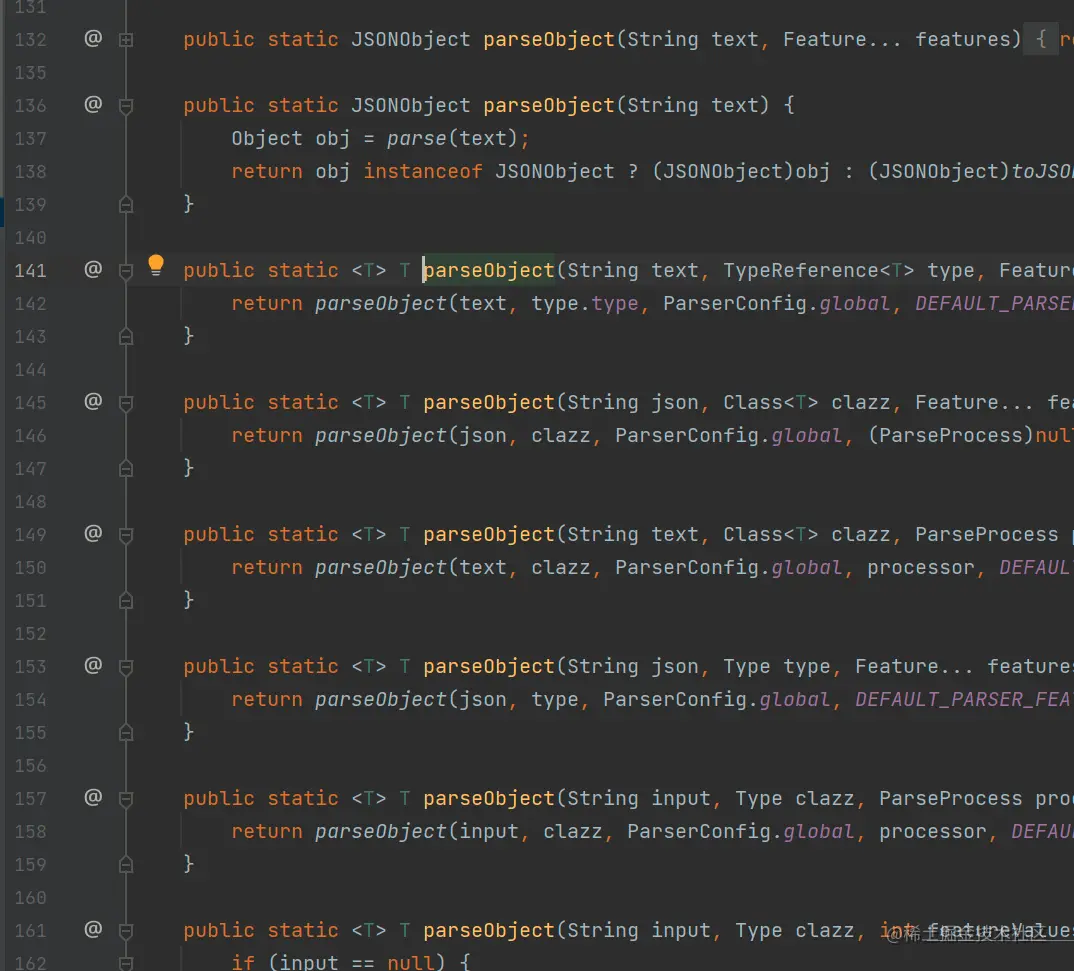This screenshot has height=971, width=1074.
Task: Click the @ gutter icon on line 149
Action: click(x=93, y=533)
